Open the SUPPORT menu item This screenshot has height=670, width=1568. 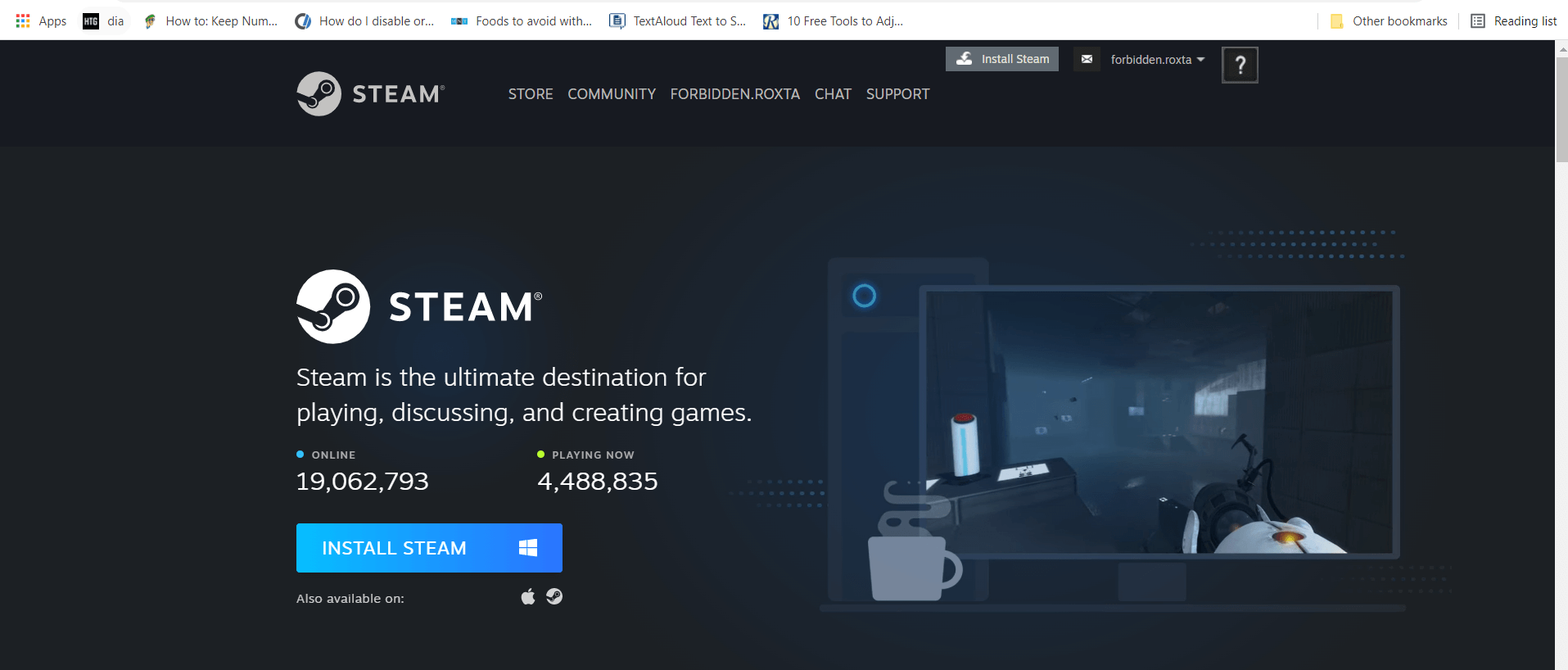tap(897, 94)
